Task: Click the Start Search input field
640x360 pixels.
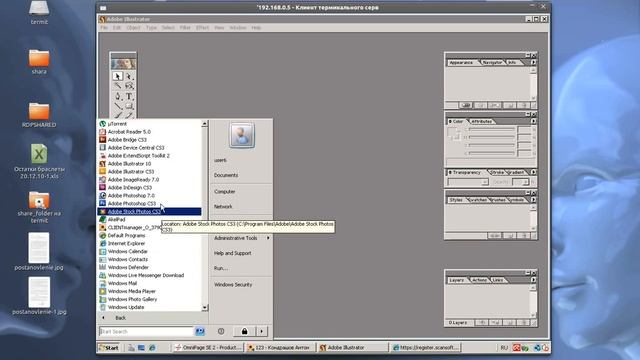Action: 146,331
